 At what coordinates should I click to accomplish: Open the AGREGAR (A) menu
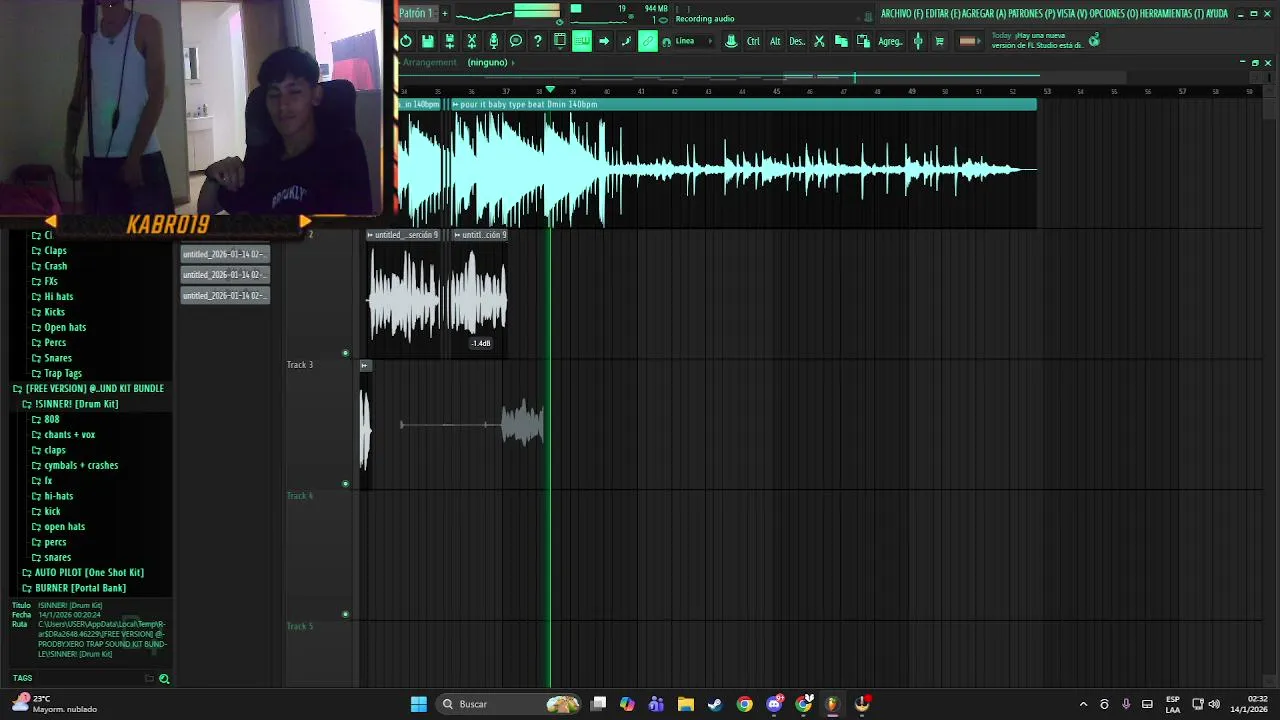click(x=985, y=14)
